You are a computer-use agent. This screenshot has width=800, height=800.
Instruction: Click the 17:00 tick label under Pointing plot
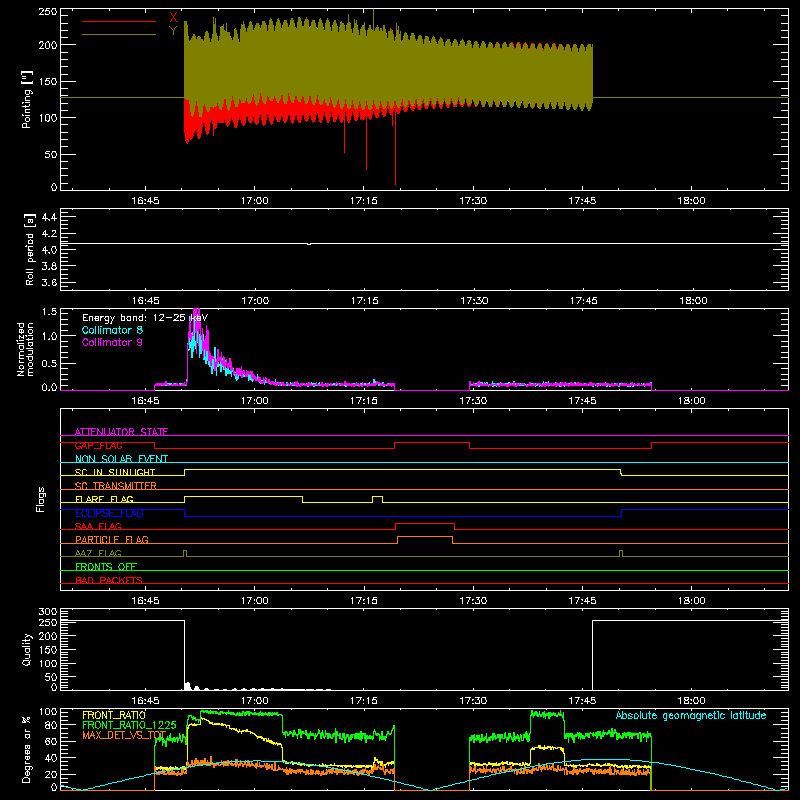[x=255, y=201]
